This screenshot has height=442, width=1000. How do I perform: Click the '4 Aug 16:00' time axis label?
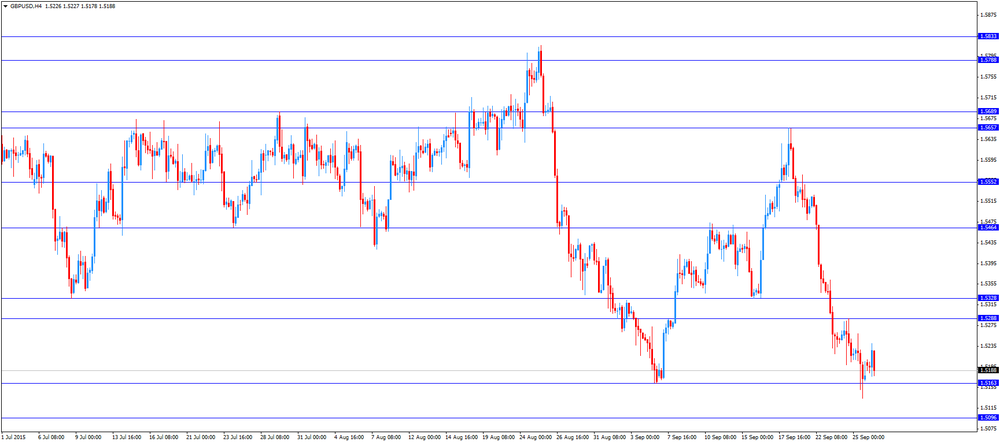349,438
